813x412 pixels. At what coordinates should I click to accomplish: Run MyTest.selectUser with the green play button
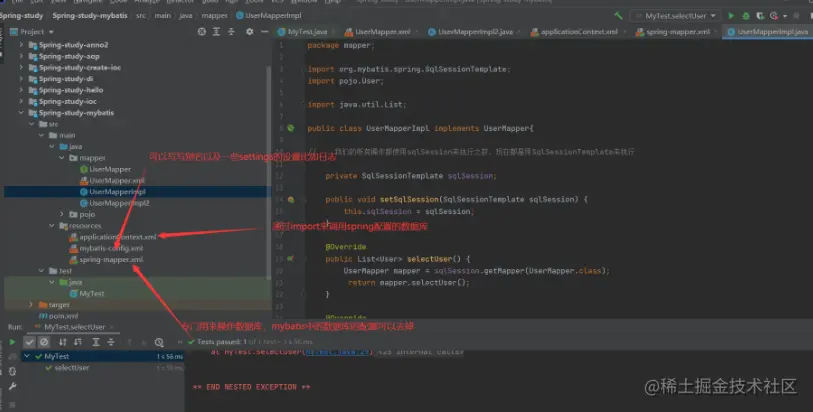coord(731,16)
